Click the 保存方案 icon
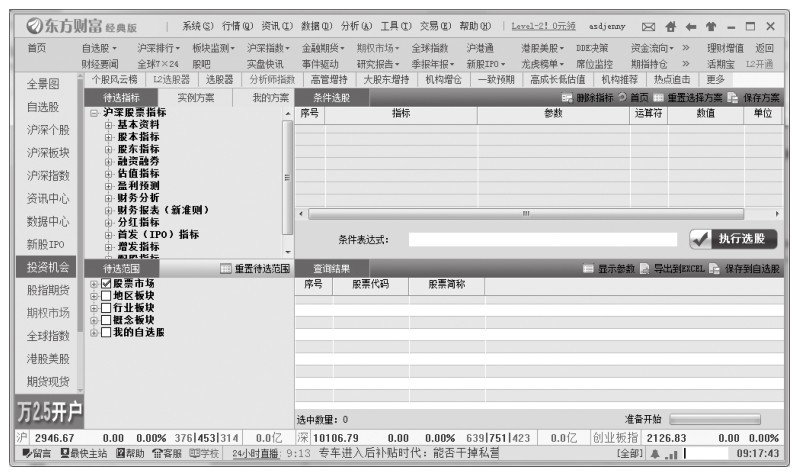Image resolution: width=797 pixels, height=474 pixels. (732, 98)
